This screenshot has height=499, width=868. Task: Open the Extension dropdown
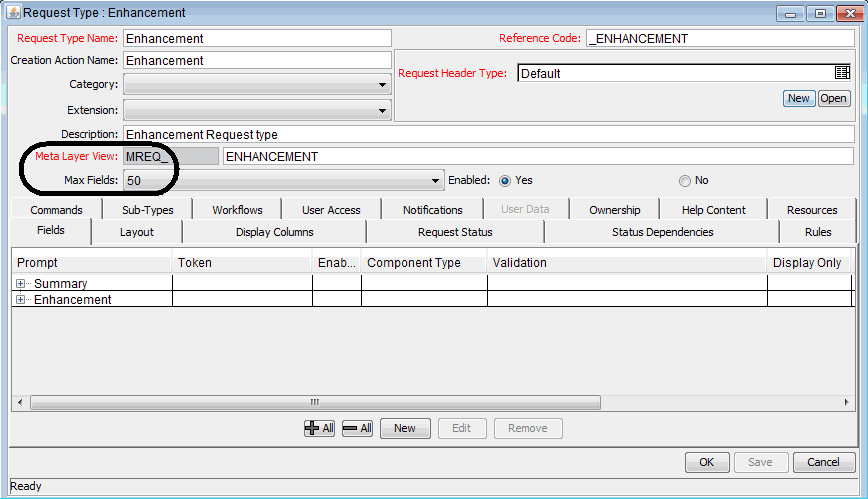(382, 111)
